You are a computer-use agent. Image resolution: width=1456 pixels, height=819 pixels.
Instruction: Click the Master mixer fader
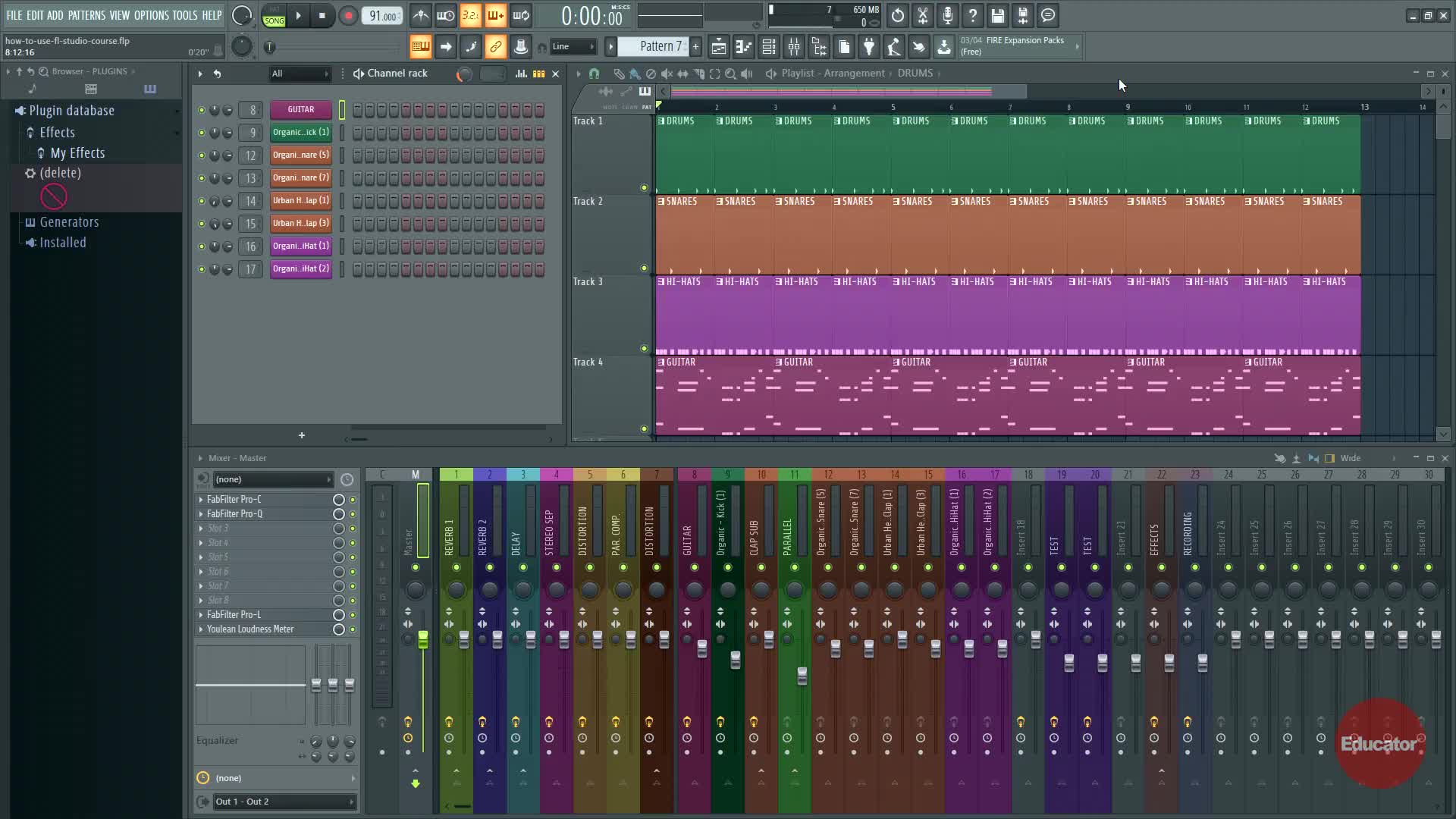422,639
